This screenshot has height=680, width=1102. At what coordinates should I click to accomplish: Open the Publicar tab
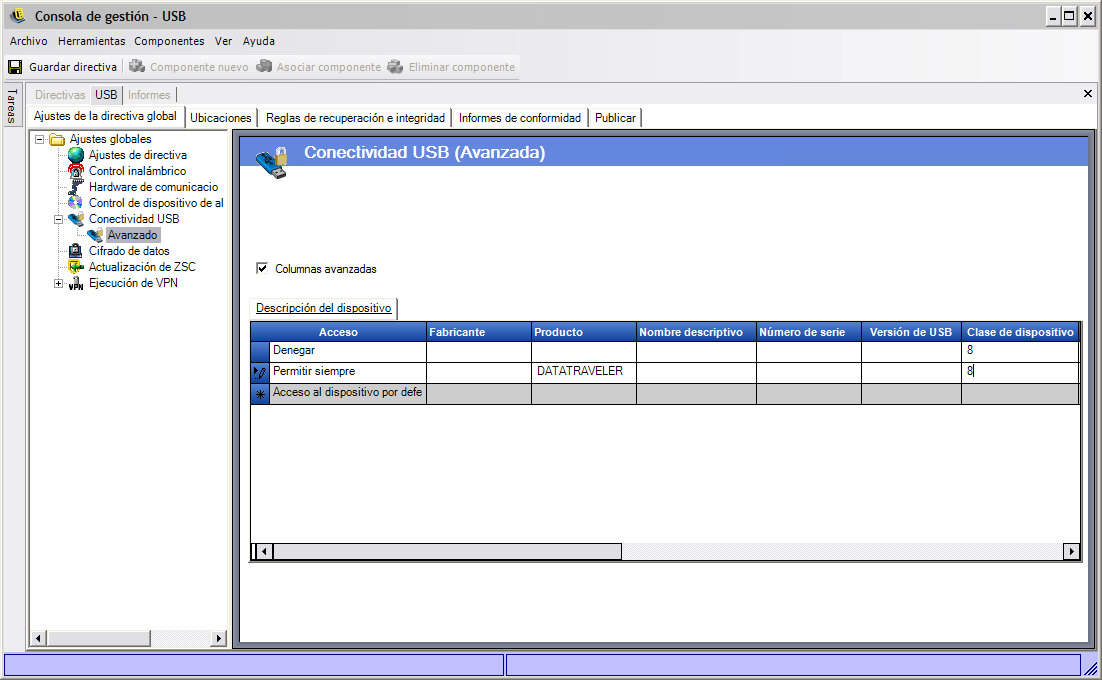(x=615, y=118)
